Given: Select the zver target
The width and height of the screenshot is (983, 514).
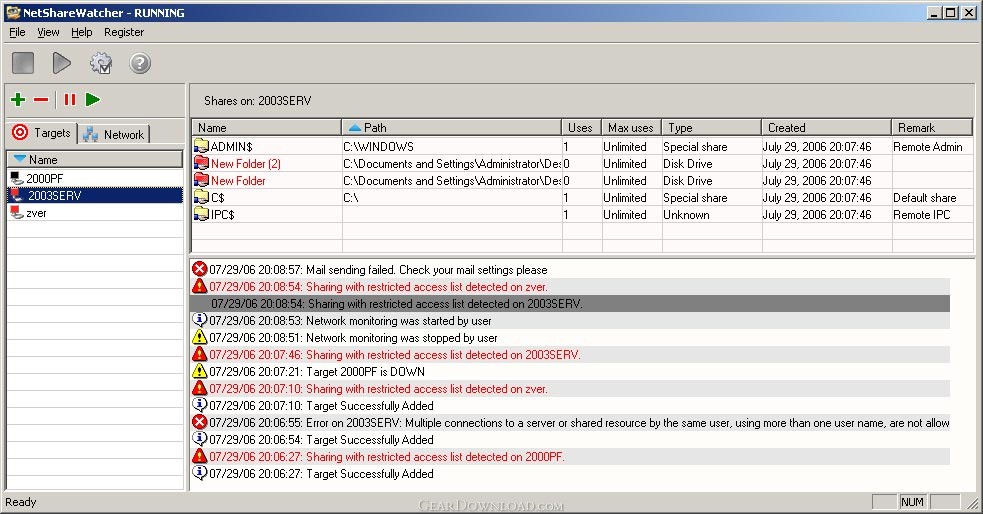Looking at the screenshot, I should click(x=95, y=212).
